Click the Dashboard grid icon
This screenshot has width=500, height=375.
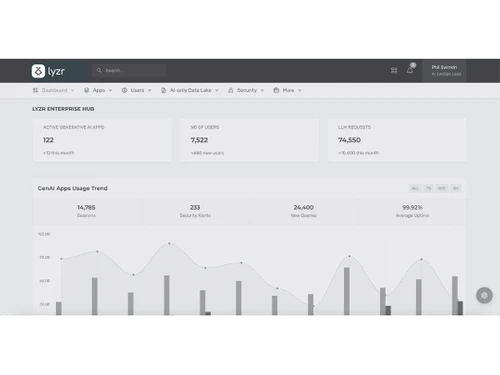[x=35, y=90]
